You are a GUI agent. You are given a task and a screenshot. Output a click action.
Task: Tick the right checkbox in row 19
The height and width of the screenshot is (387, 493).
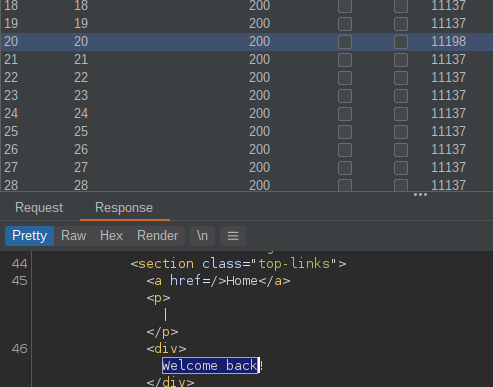[x=401, y=24]
